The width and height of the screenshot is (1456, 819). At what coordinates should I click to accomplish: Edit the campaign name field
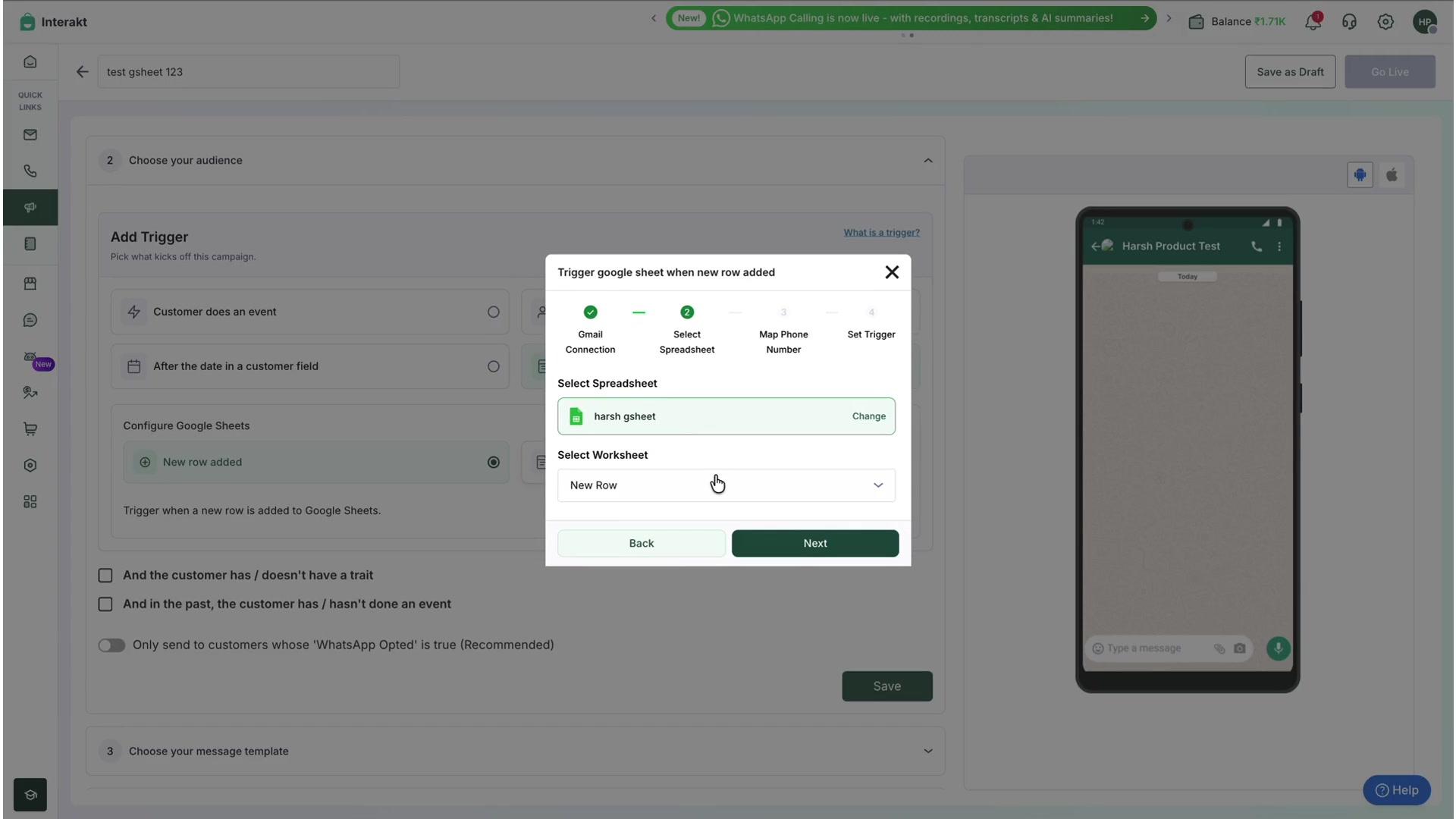[x=249, y=72]
